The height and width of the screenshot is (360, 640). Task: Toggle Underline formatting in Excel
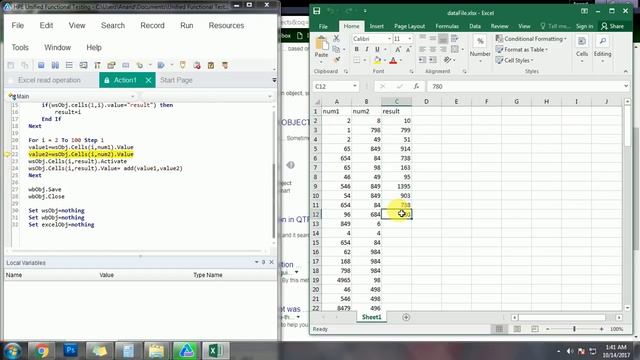coord(377,49)
